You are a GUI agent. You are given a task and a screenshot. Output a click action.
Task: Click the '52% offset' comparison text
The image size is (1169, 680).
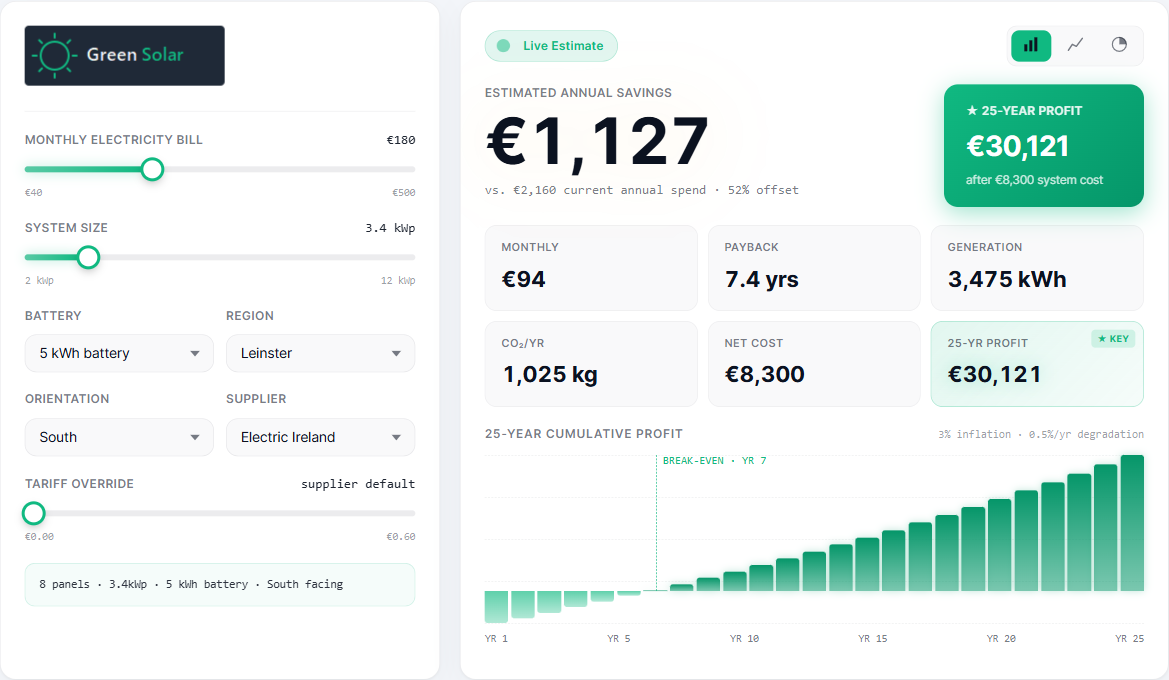[x=763, y=190]
